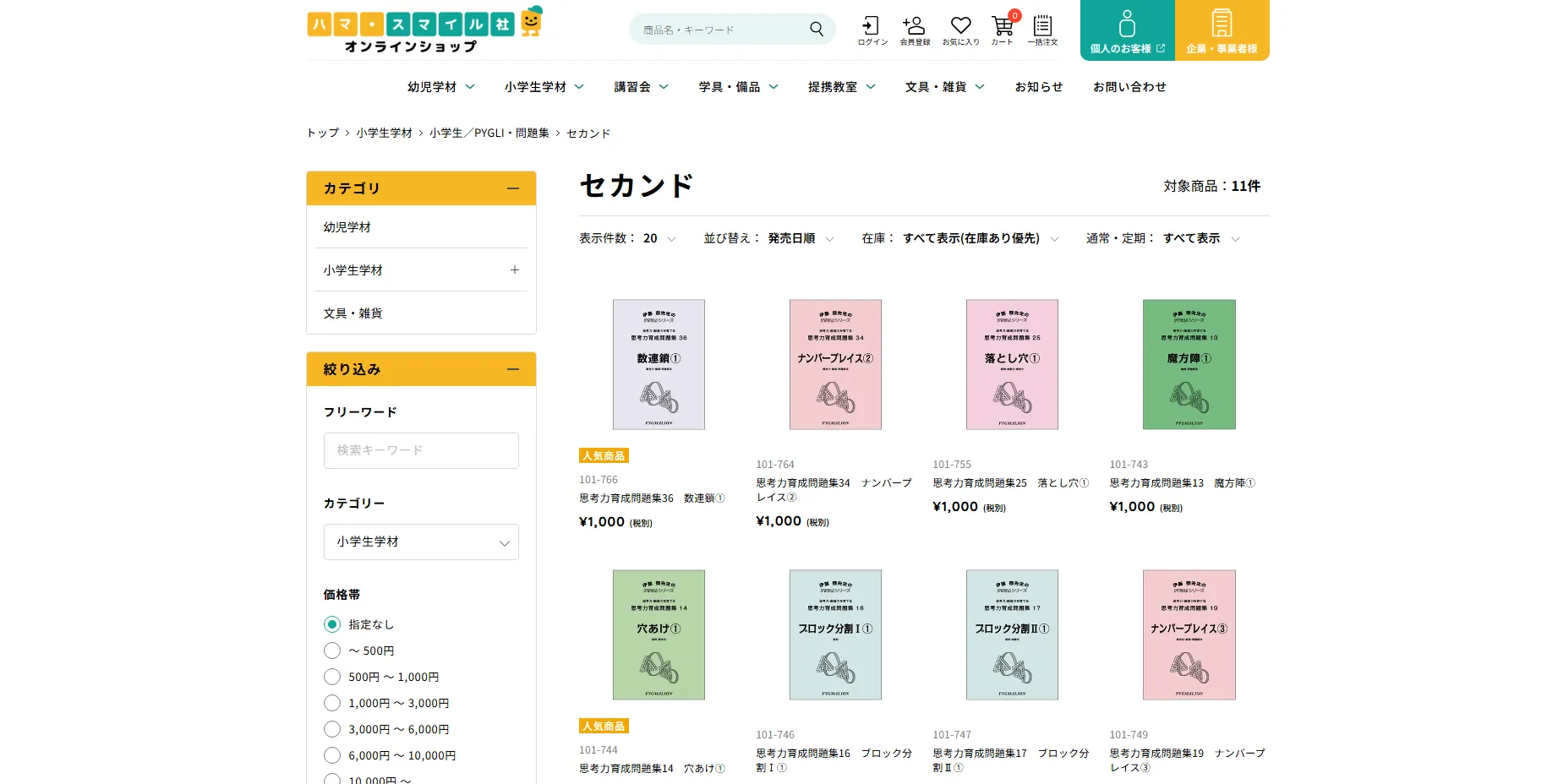The height and width of the screenshot is (784, 1558).
Task: Open the login icon
Action: [x=872, y=30]
